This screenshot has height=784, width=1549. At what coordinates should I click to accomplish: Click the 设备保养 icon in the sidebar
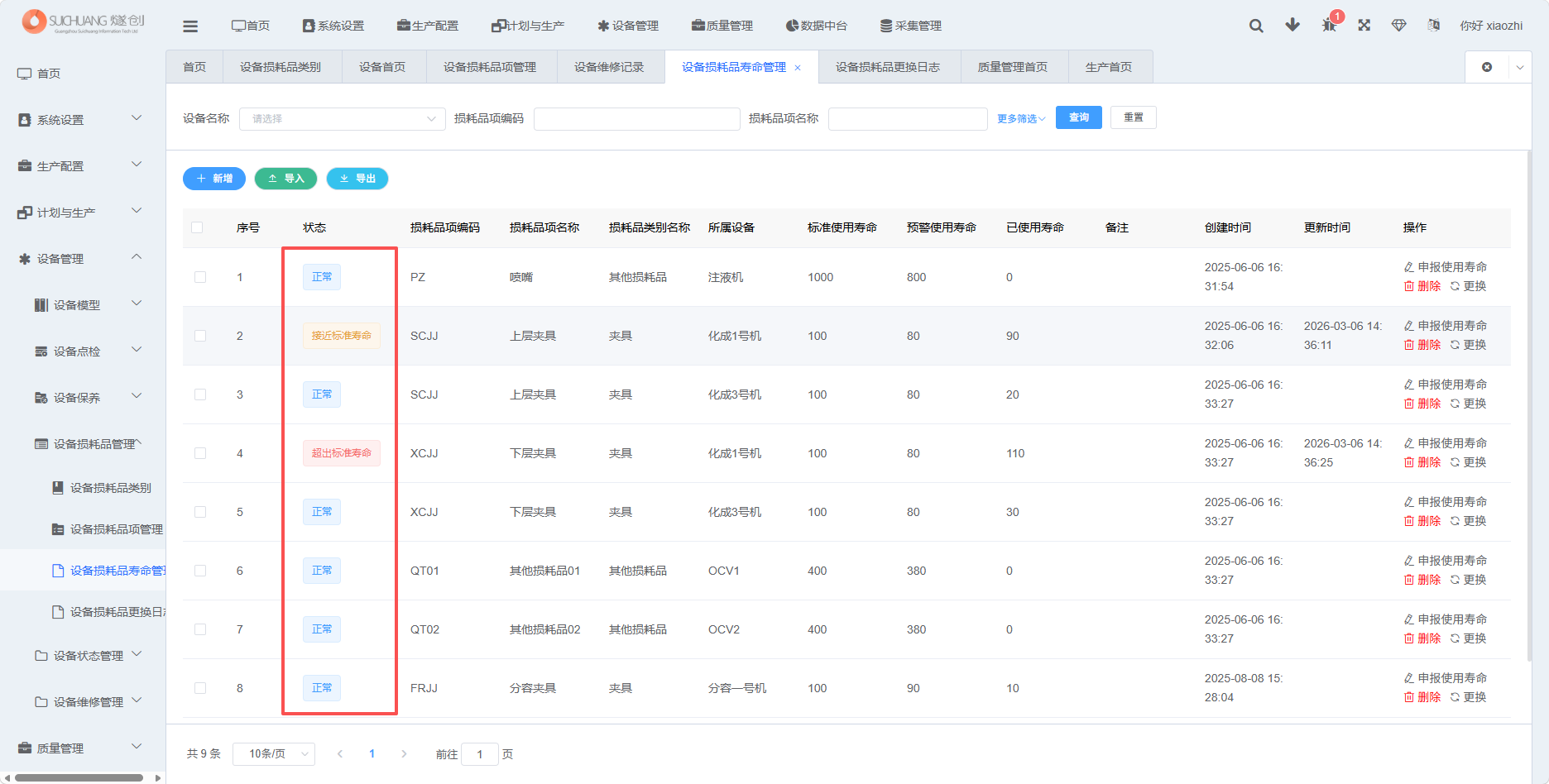tap(41, 398)
